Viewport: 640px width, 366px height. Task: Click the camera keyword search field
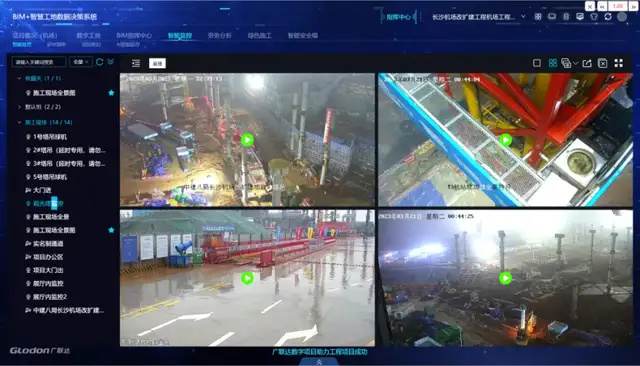pyautogui.click(x=39, y=62)
